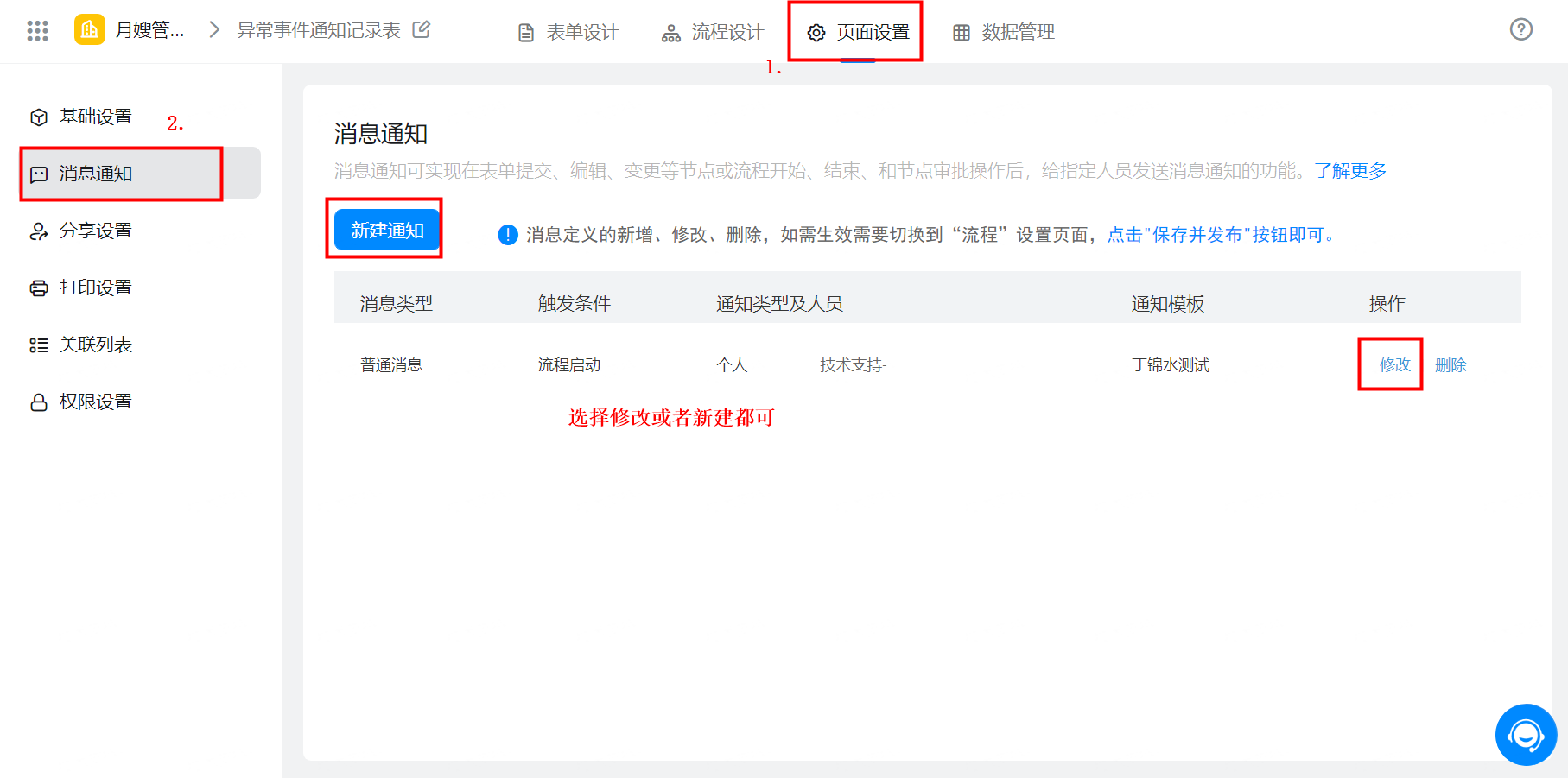This screenshot has height=778, width=1568.
Task: Open the 数据管理 tab
Action: click(x=1003, y=33)
